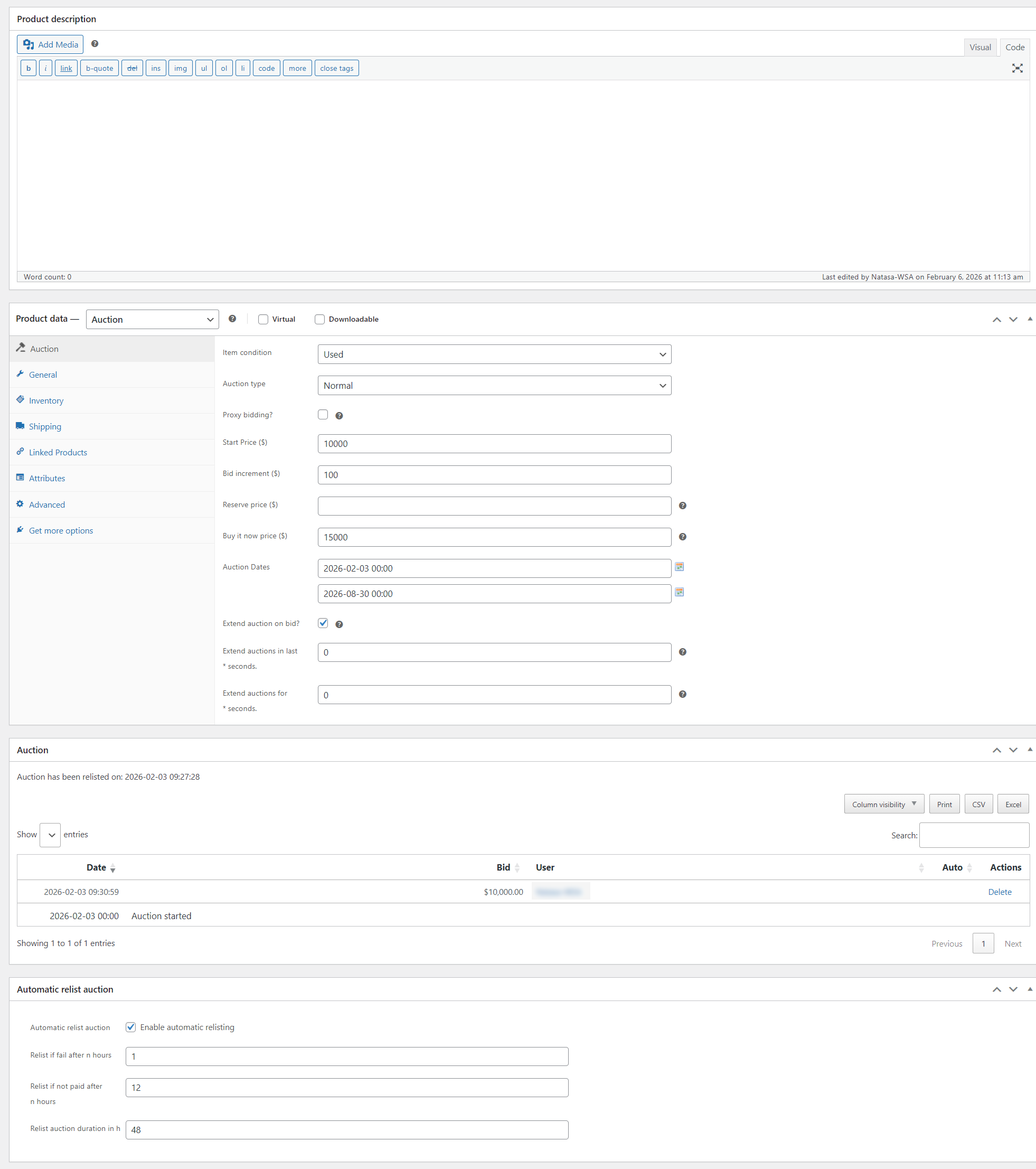1036x1169 pixels.
Task: Uncheck Enable automatic relisting
Action: pyautogui.click(x=131, y=1027)
